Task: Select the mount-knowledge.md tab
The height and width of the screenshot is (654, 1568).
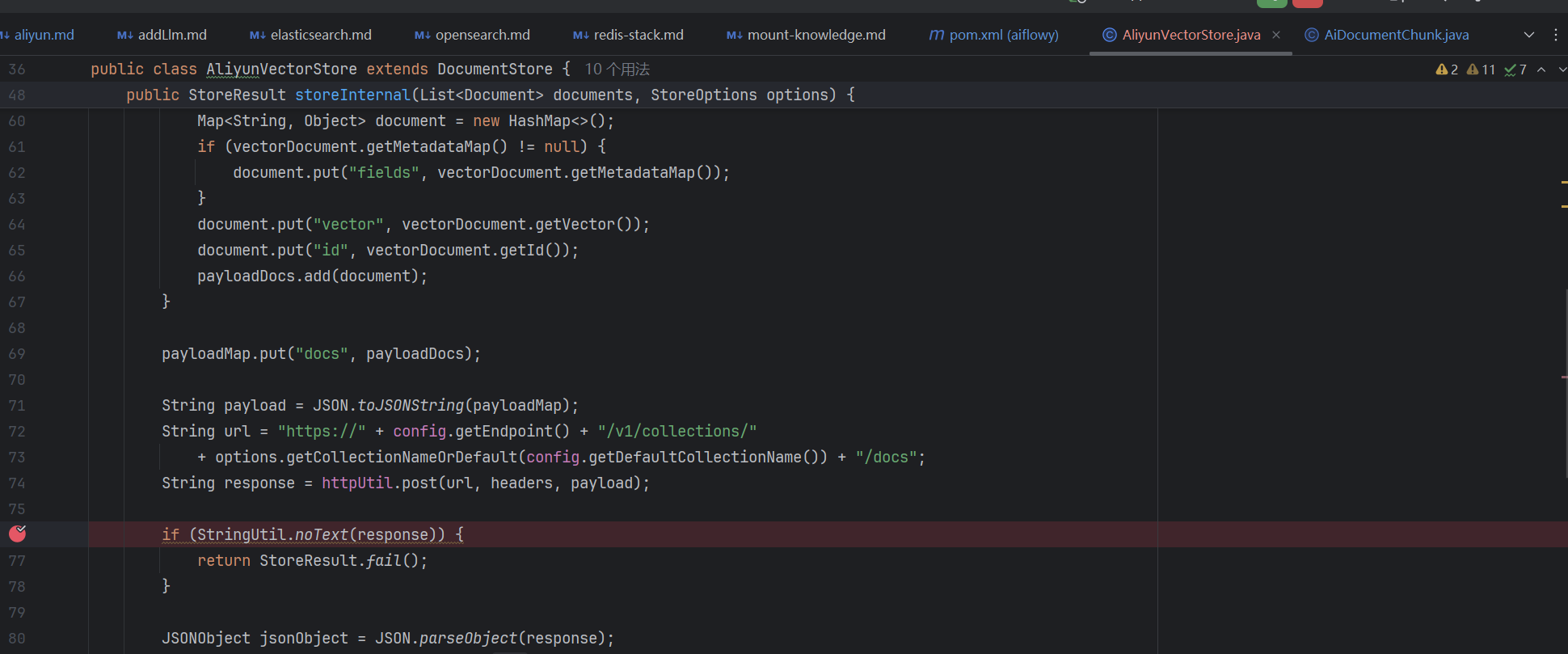Action: (816, 35)
